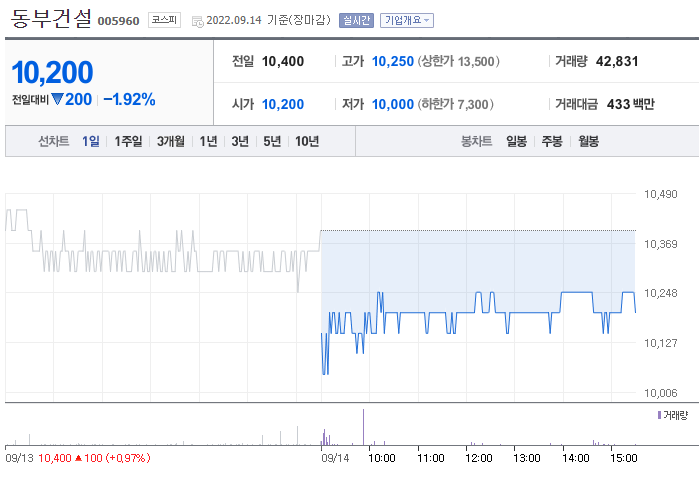
Task: Select the 10년 line chart tab
Action: pyautogui.click(x=307, y=141)
